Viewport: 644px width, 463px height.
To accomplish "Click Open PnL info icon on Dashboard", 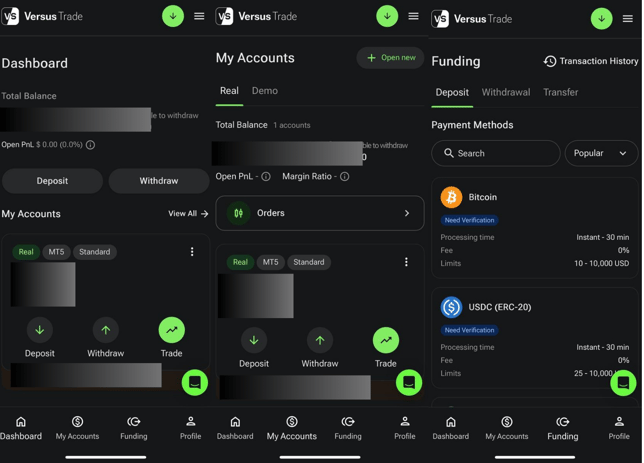I will pyautogui.click(x=90, y=145).
